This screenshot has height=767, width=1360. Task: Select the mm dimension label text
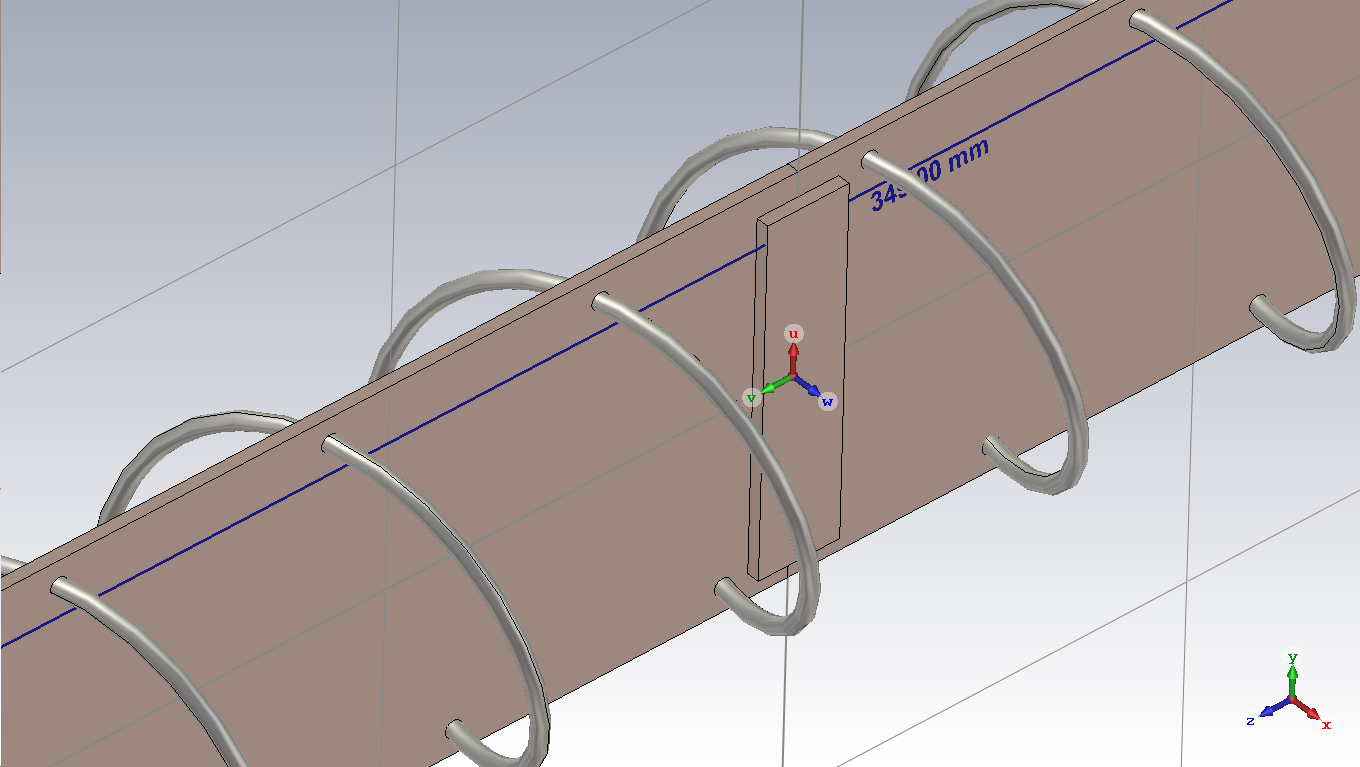click(929, 176)
